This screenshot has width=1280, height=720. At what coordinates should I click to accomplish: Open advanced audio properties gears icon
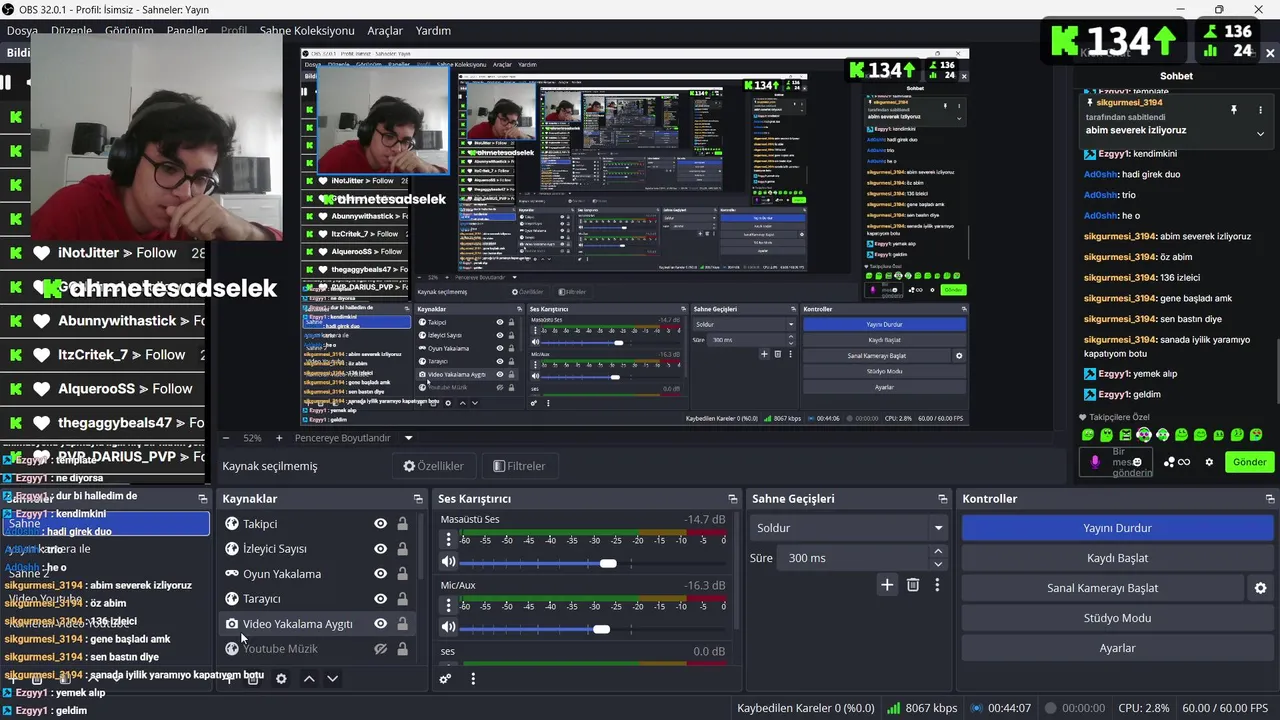445,678
